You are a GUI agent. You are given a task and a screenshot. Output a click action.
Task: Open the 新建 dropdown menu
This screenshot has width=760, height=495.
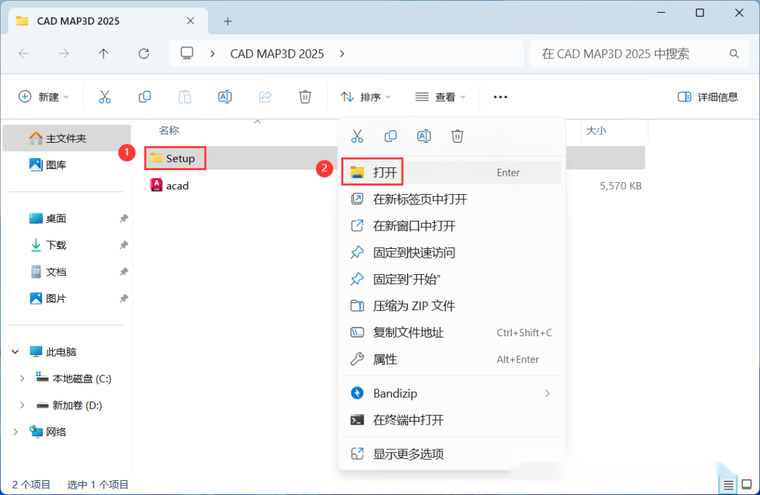point(45,97)
